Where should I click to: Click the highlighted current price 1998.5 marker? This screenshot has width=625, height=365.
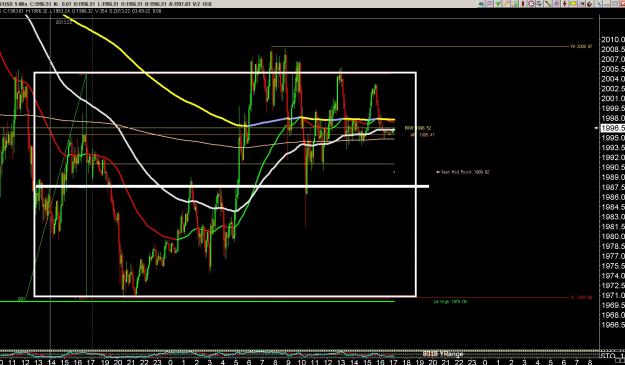613,128
